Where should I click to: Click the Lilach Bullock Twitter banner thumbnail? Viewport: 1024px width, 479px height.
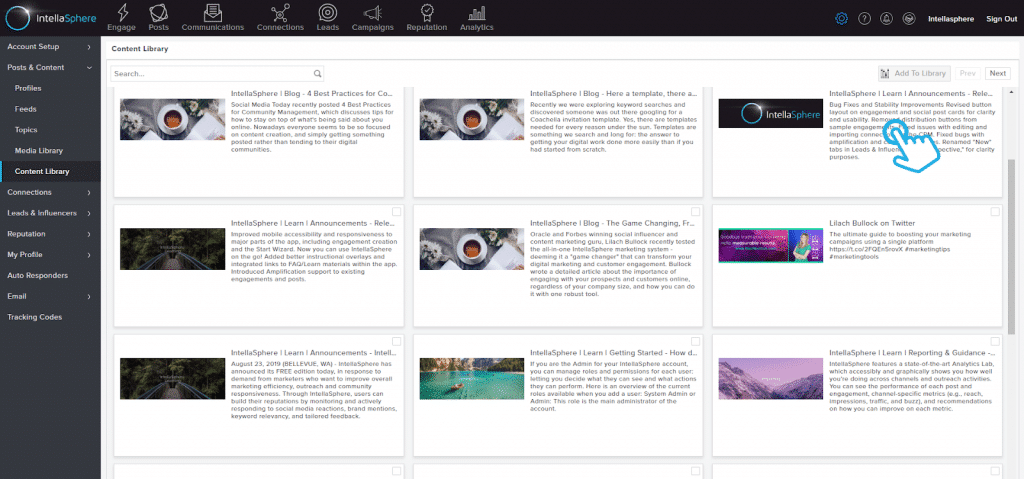pos(771,246)
